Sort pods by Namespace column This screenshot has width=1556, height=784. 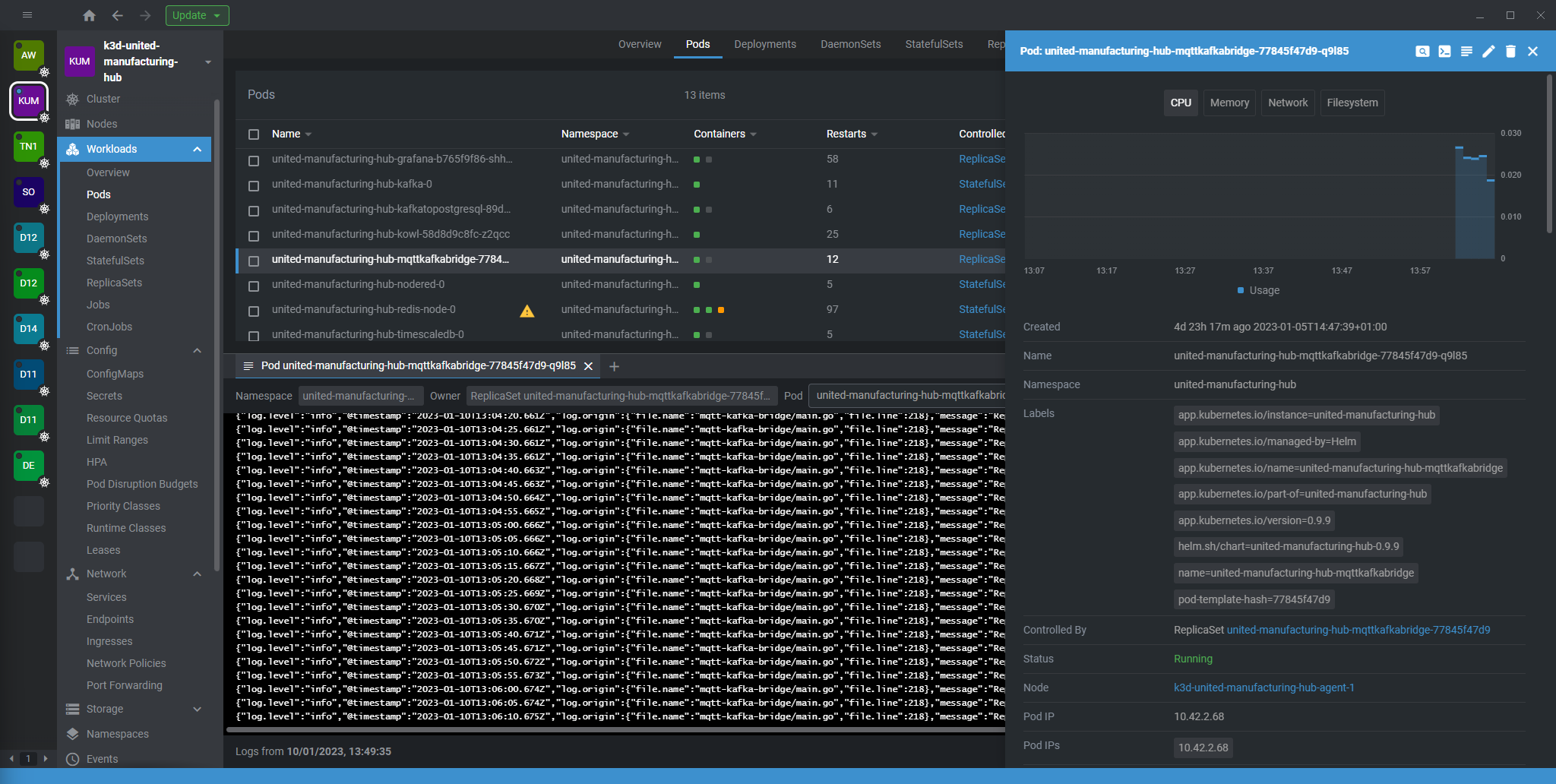click(595, 134)
